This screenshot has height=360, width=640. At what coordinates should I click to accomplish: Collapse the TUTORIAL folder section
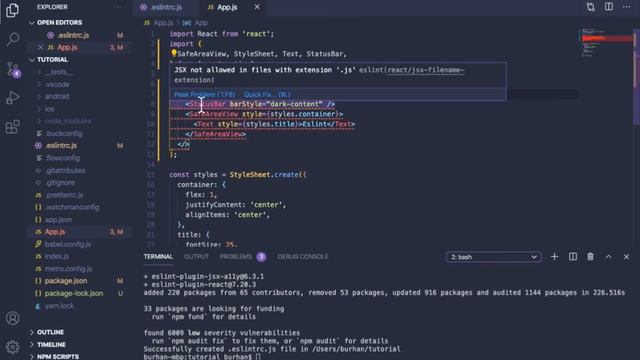[53, 60]
